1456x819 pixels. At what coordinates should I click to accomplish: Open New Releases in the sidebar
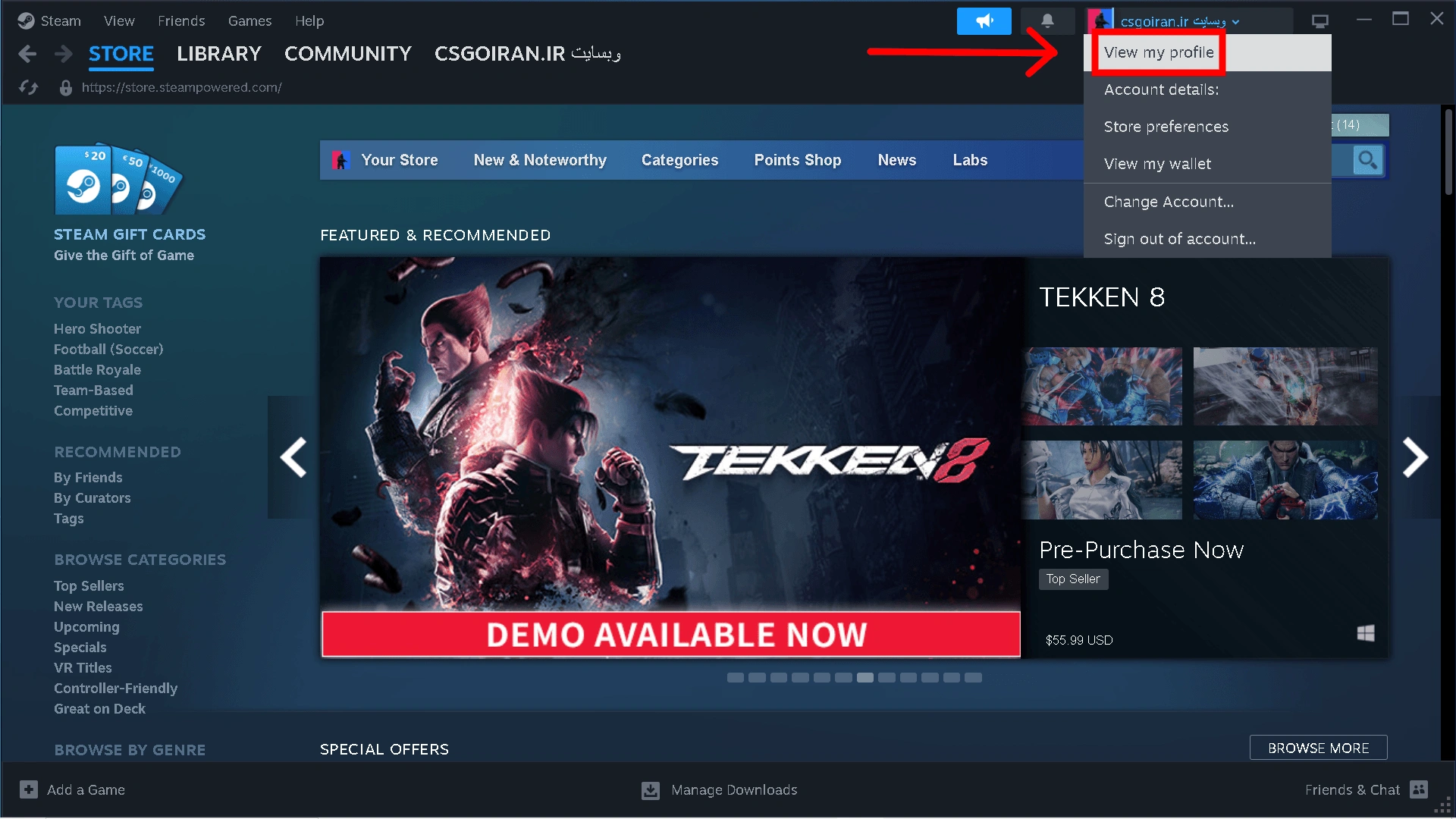[x=98, y=606]
